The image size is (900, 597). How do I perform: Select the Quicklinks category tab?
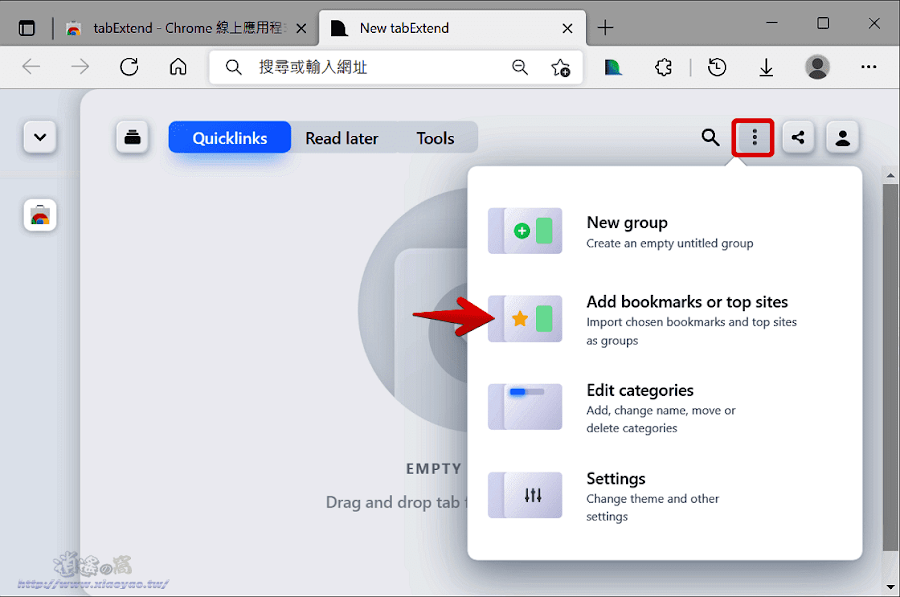[x=230, y=138]
